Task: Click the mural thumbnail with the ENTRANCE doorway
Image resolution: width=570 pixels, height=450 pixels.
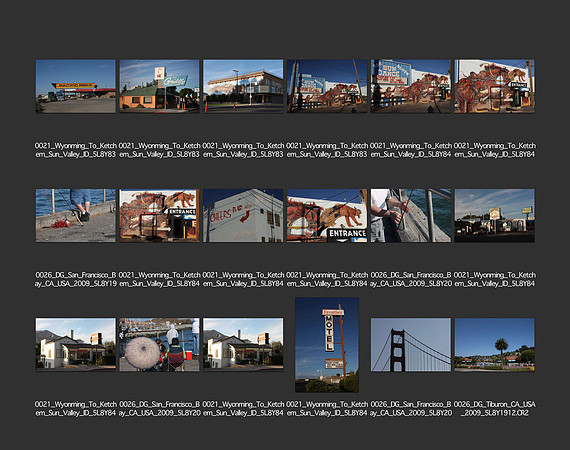Action: 159,215
